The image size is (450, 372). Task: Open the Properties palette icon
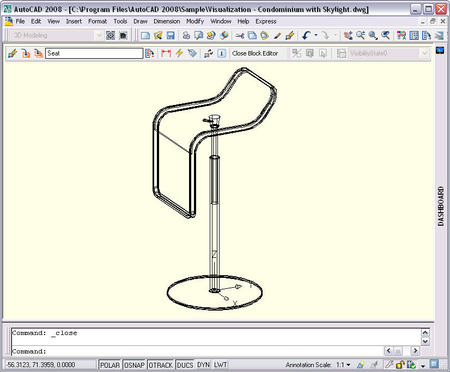pos(401,35)
